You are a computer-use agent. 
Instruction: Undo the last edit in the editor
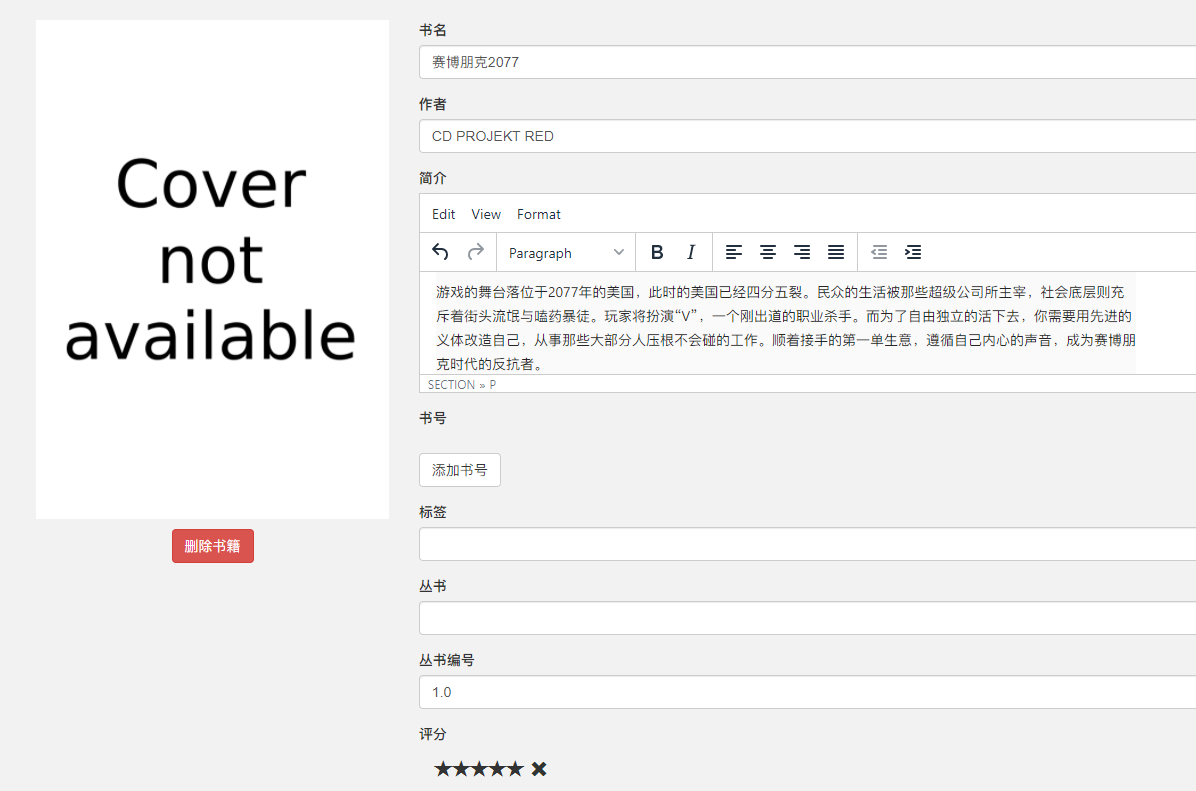(x=440, y=252)
